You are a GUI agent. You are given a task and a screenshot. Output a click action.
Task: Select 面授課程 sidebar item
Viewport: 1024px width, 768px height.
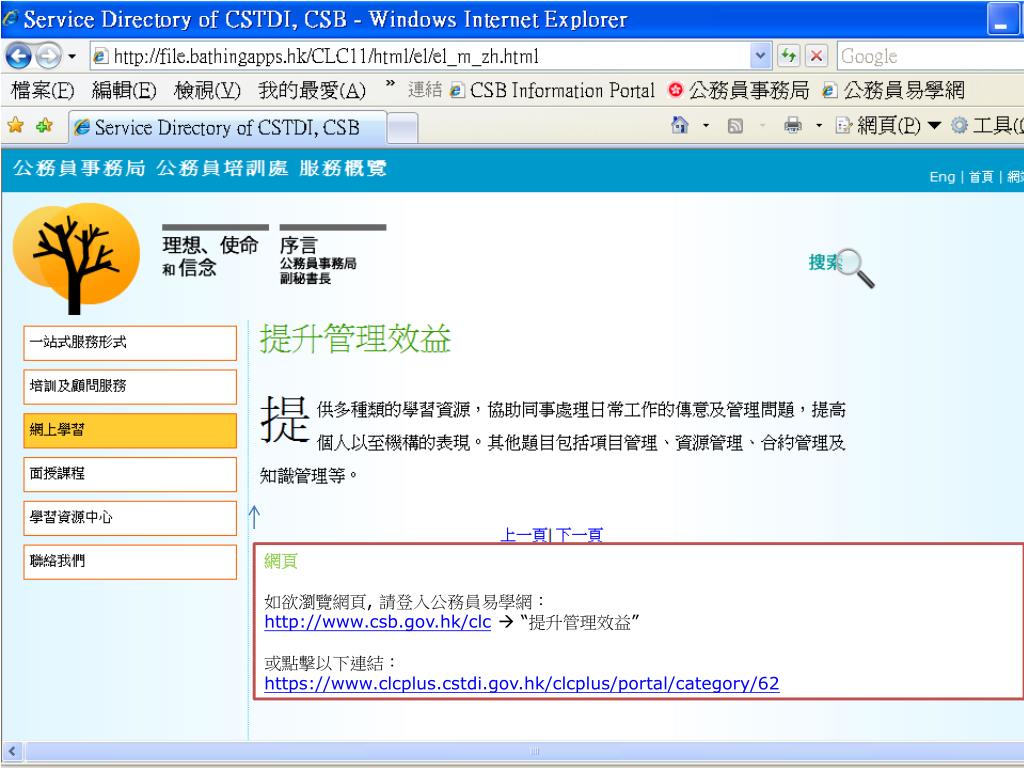point(130,474)
